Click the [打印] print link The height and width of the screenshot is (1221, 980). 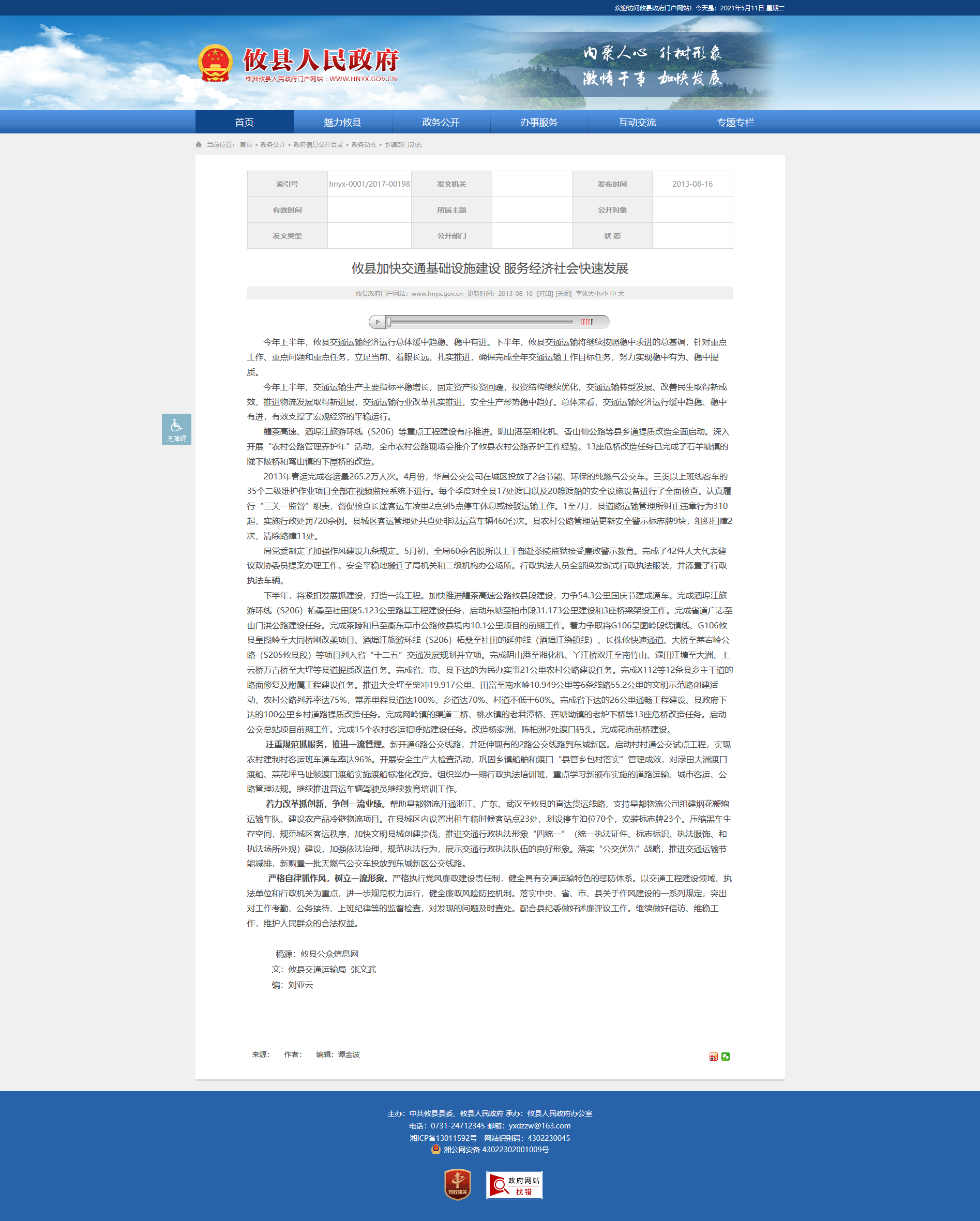click(545, 293)
